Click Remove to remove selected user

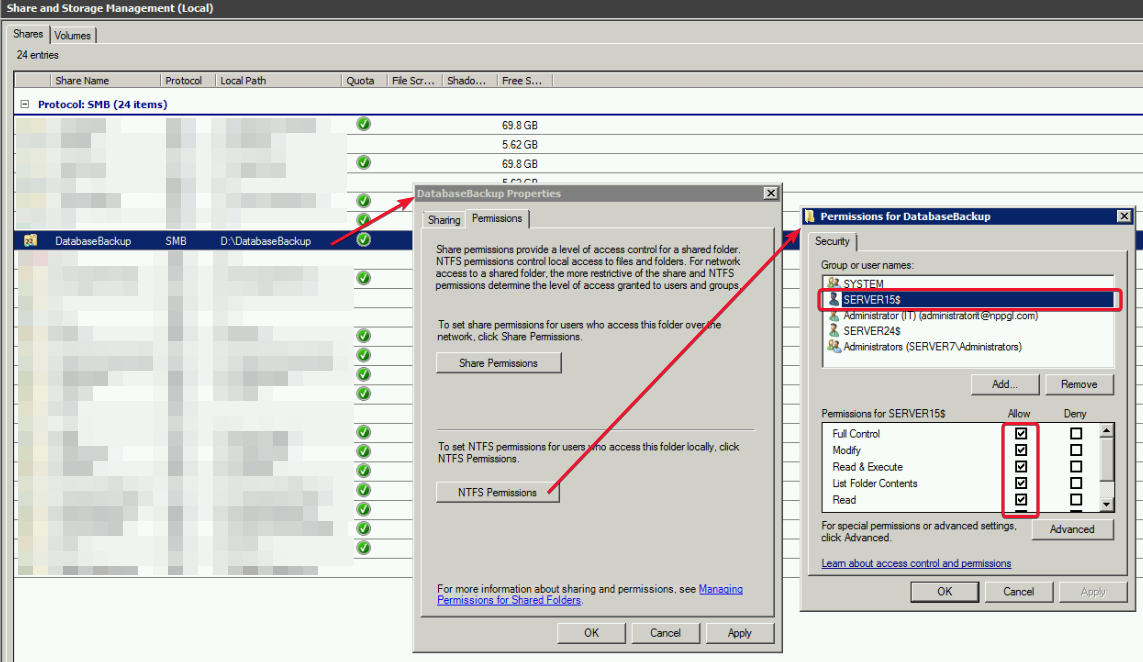point(1079,384)
